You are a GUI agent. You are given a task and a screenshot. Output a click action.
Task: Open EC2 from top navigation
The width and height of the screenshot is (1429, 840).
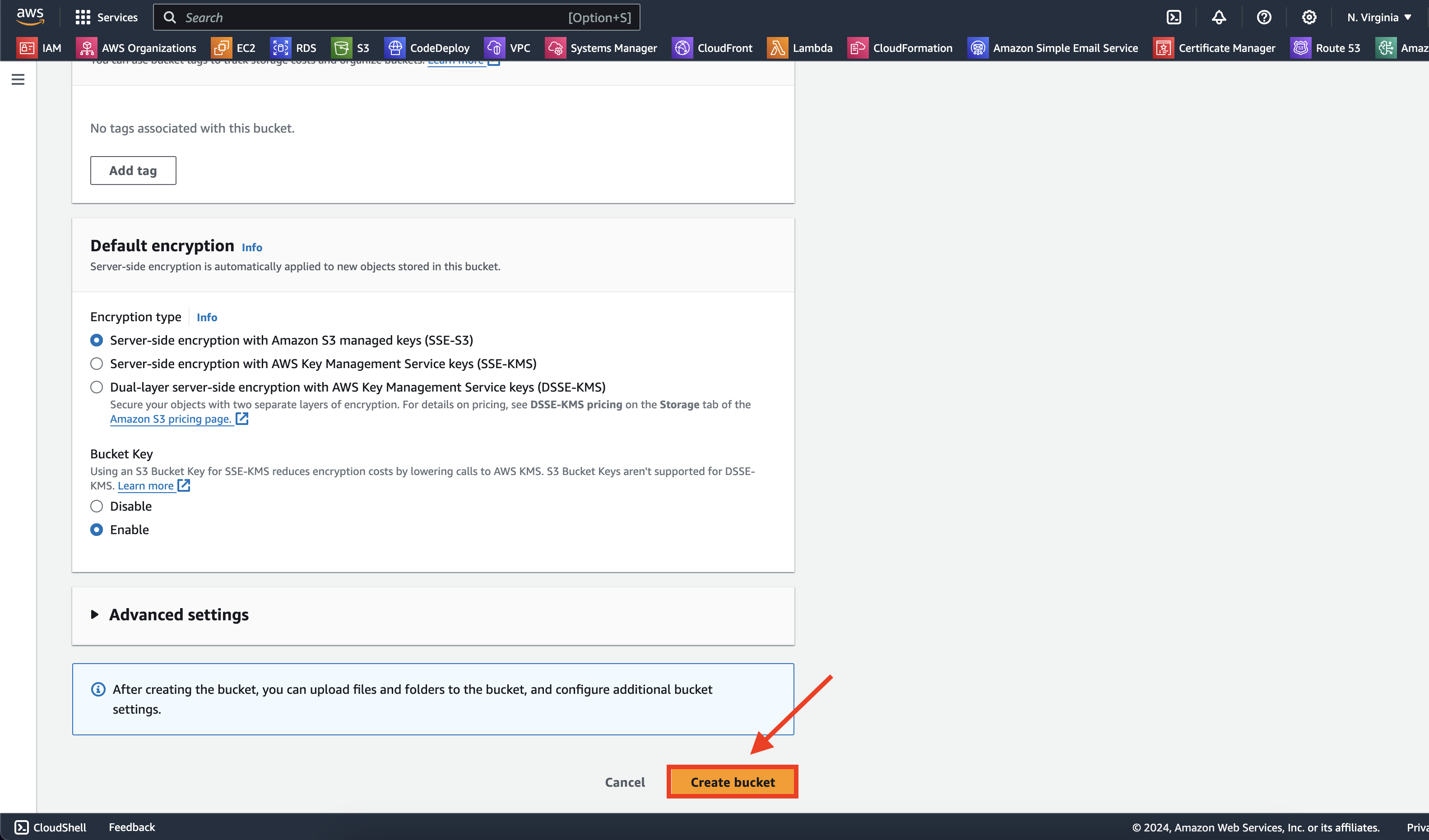246,47
